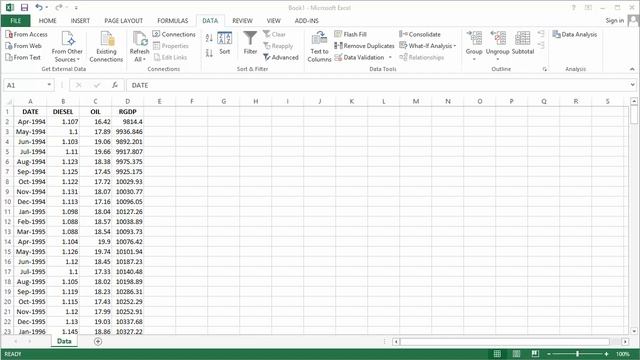Collapse the ribbon

tap(632, 69)
